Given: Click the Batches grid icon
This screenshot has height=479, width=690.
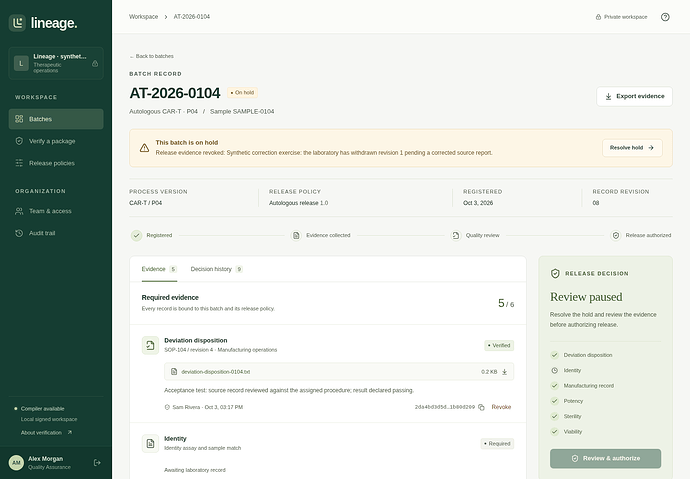Looking at the screenshot, I should click(19, 119).
